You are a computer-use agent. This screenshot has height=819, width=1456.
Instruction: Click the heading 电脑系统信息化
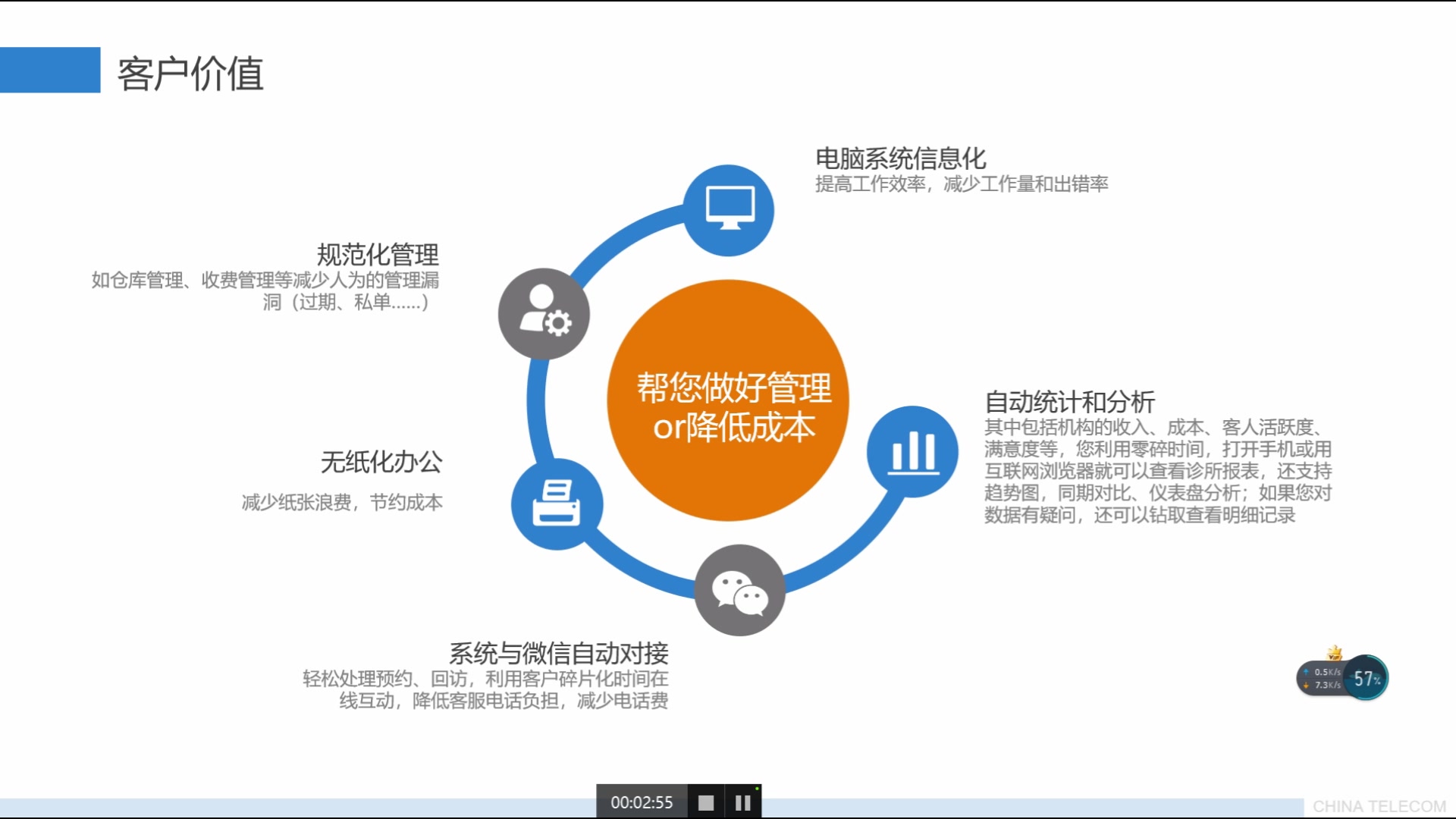[901, 158]
